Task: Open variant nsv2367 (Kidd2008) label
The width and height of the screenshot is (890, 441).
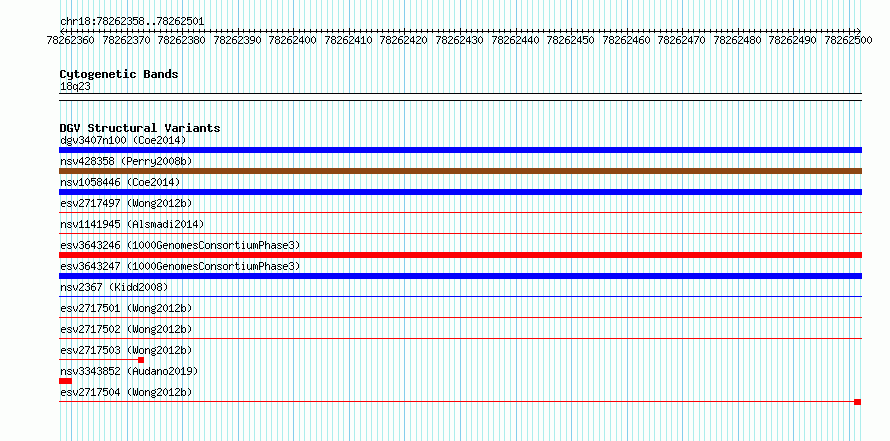Action: pos(114,287)
